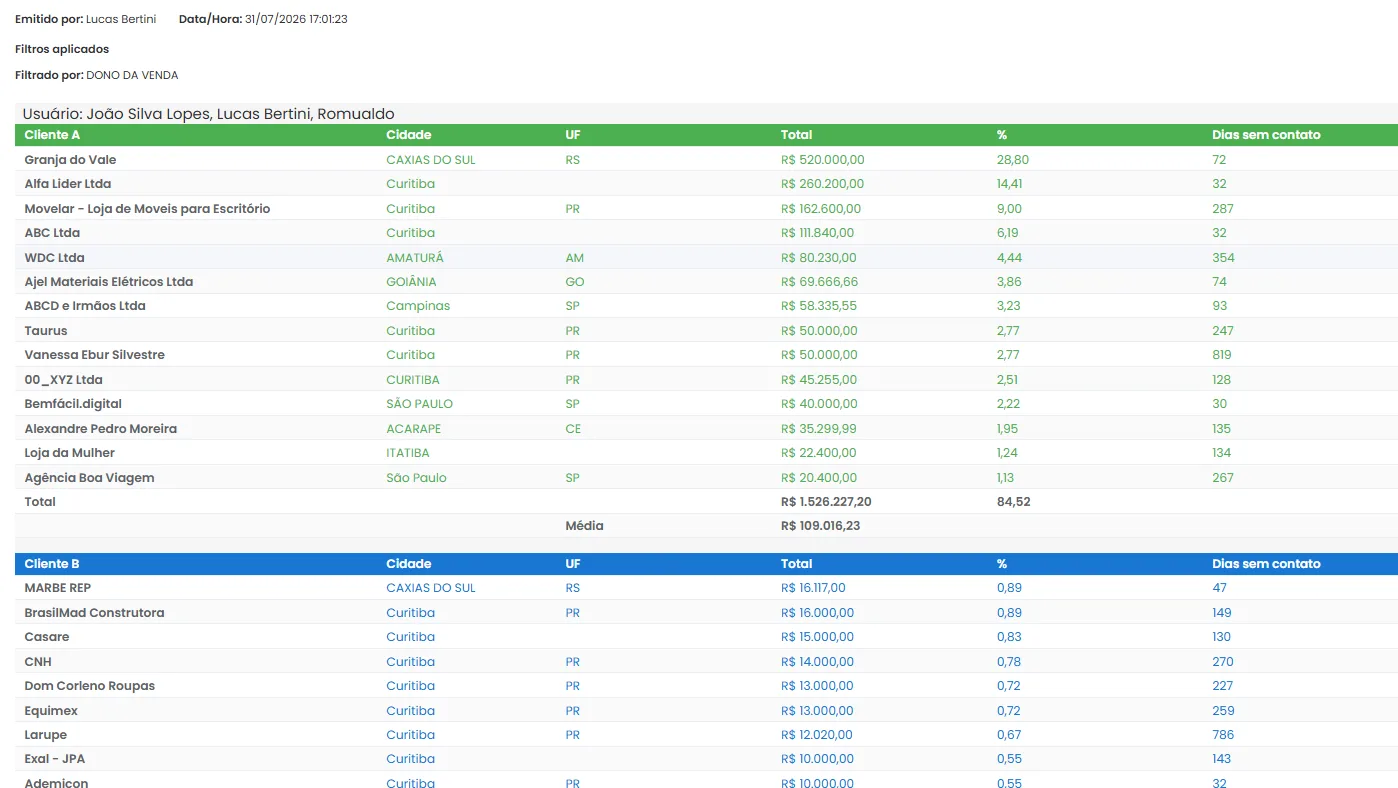Click city 'ACARAPE'
The height and width of the screenshot is (788, 1398).
pyautogui.click(x=414, y=429)
